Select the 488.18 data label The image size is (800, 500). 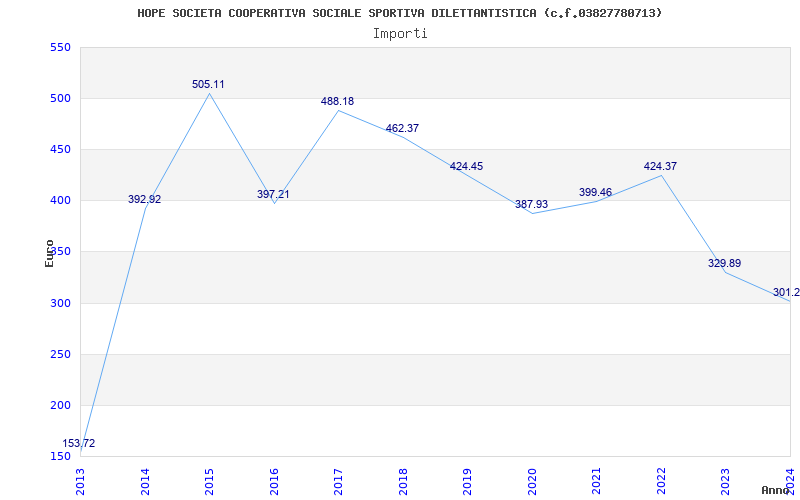337,101
